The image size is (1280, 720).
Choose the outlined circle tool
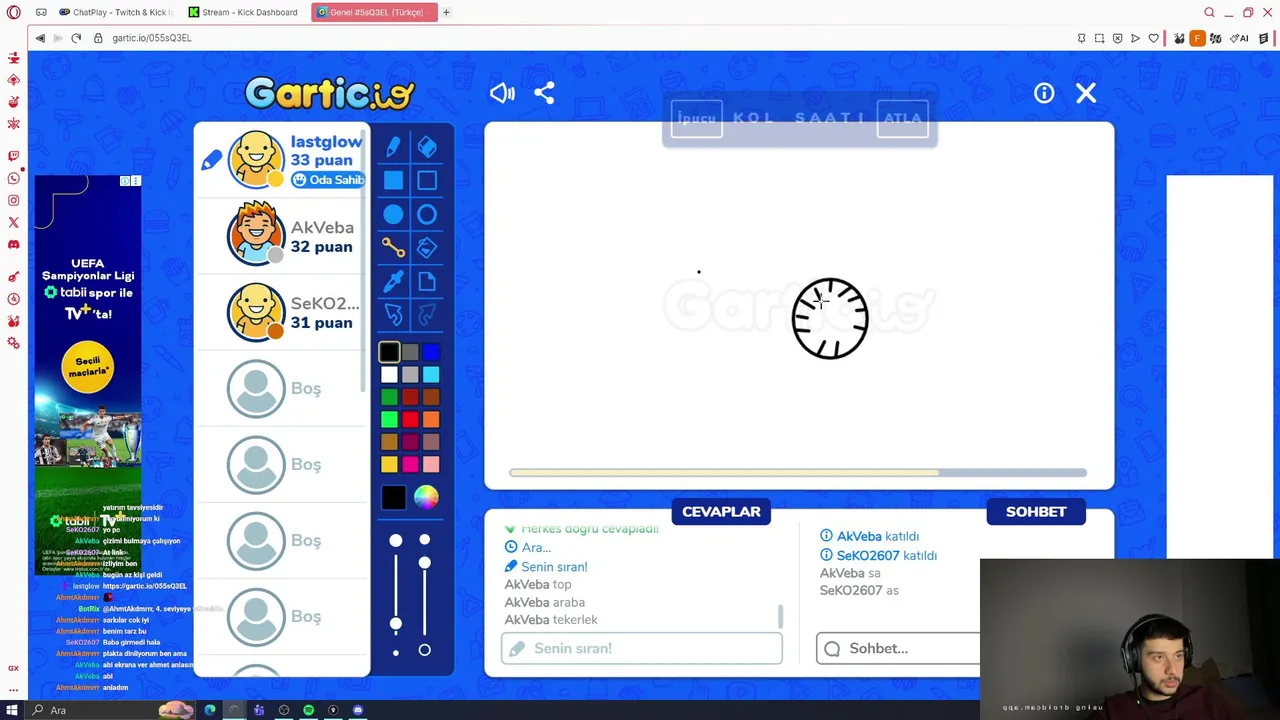427,215
